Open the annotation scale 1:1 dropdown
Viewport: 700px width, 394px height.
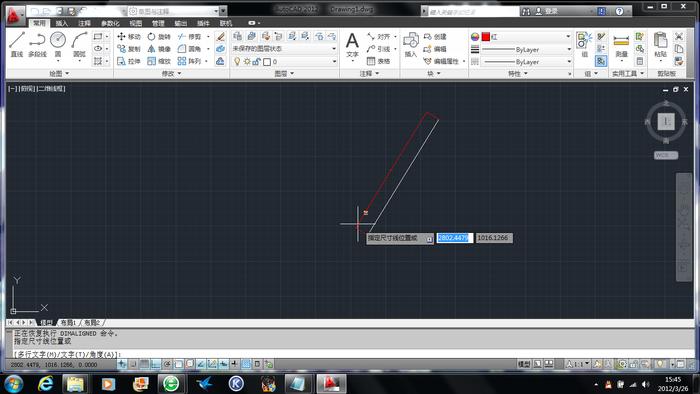[x=579, y=364]
